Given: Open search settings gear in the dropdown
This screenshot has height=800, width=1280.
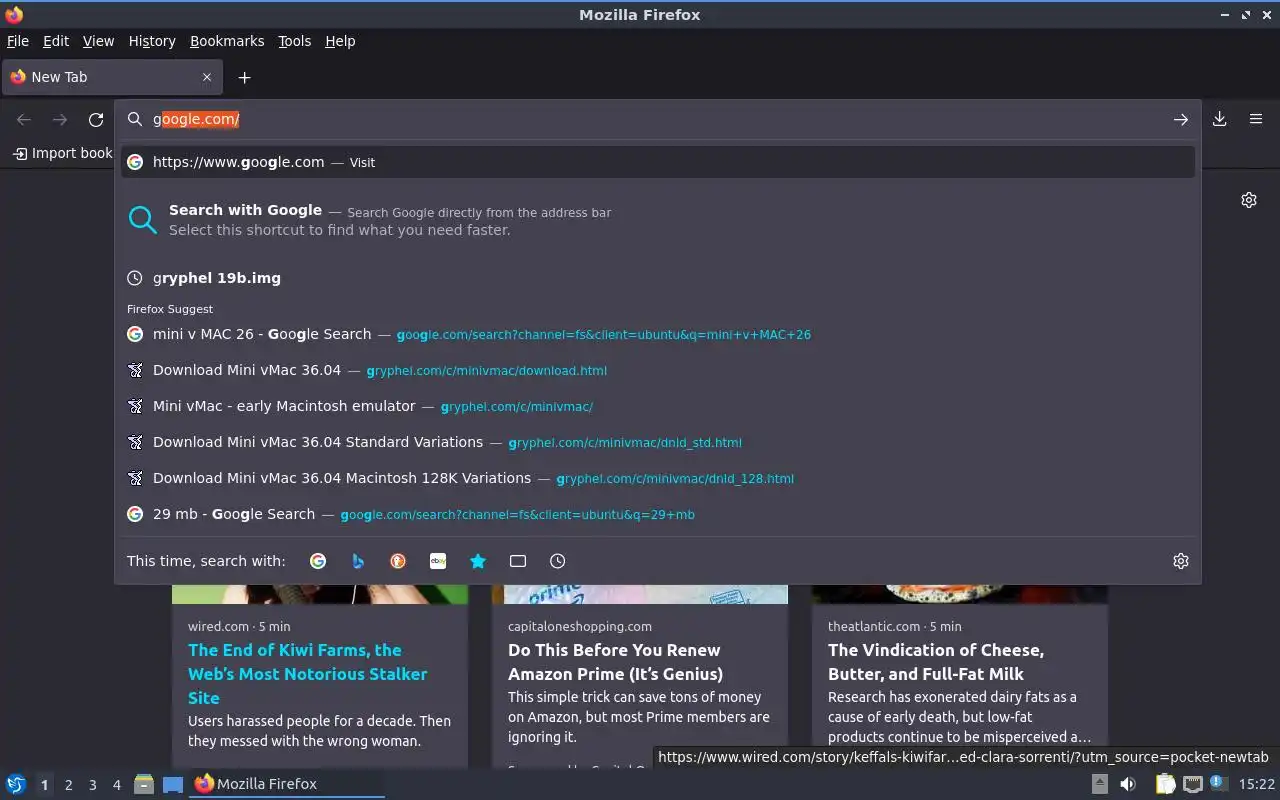Looking at the screenshot, I should pos(1181,561).
